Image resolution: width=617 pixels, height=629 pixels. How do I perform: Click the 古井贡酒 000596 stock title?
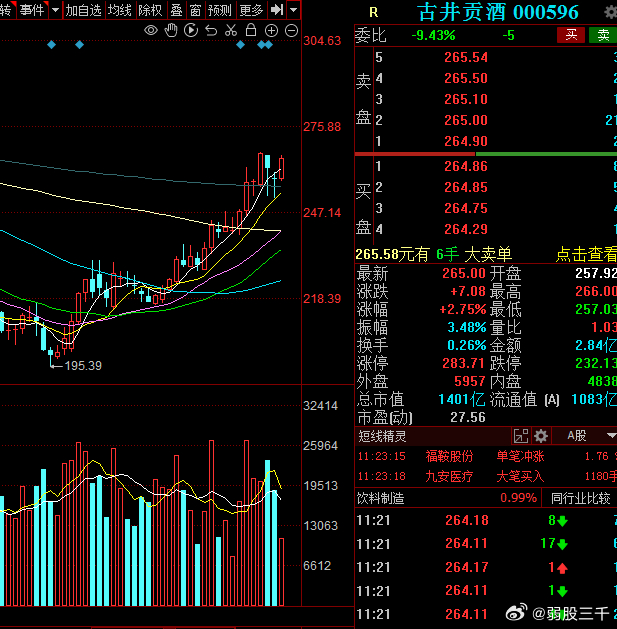tap(498, 12)
